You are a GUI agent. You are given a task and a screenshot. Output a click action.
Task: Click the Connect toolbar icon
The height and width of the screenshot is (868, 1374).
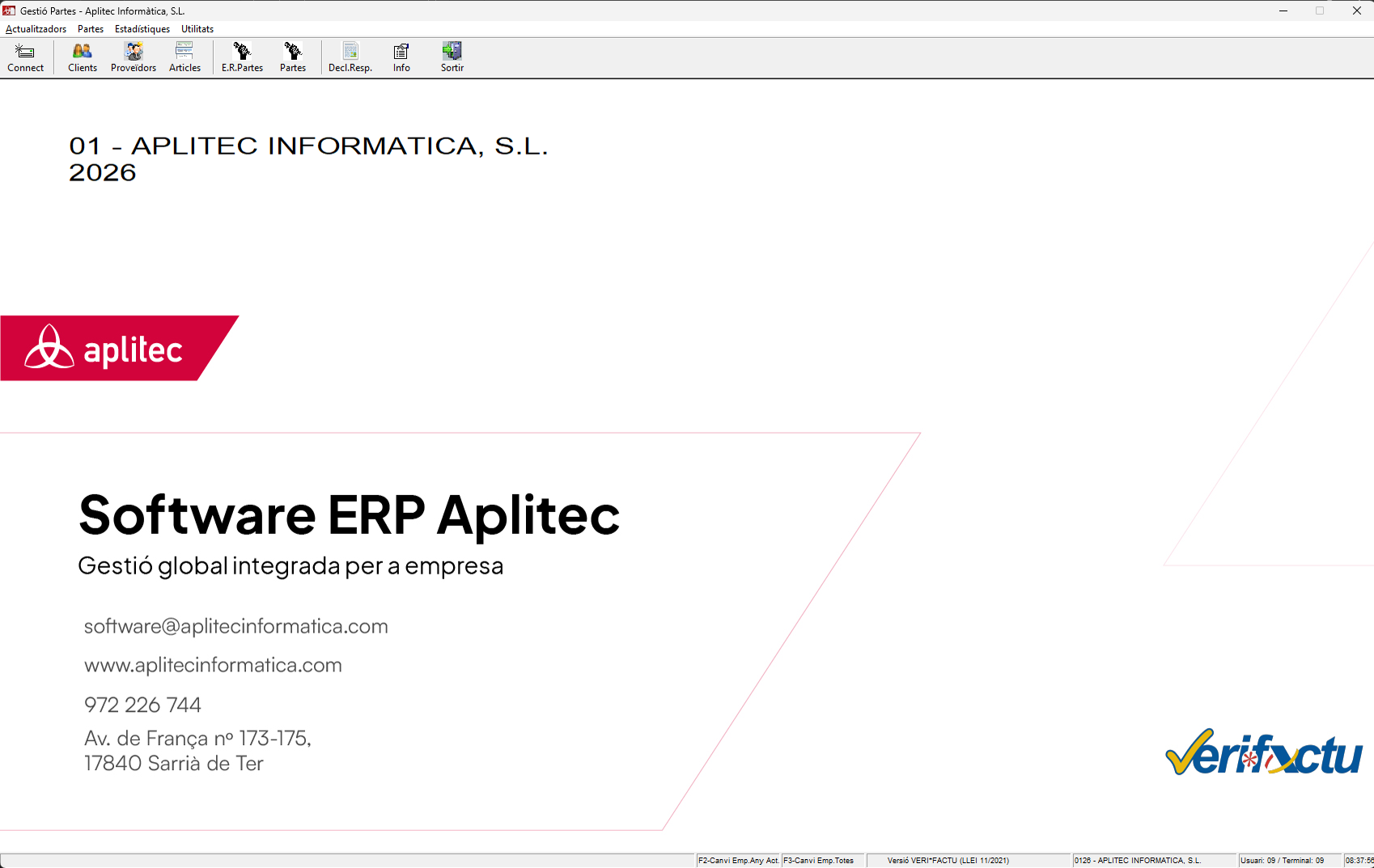coord(25,57)
